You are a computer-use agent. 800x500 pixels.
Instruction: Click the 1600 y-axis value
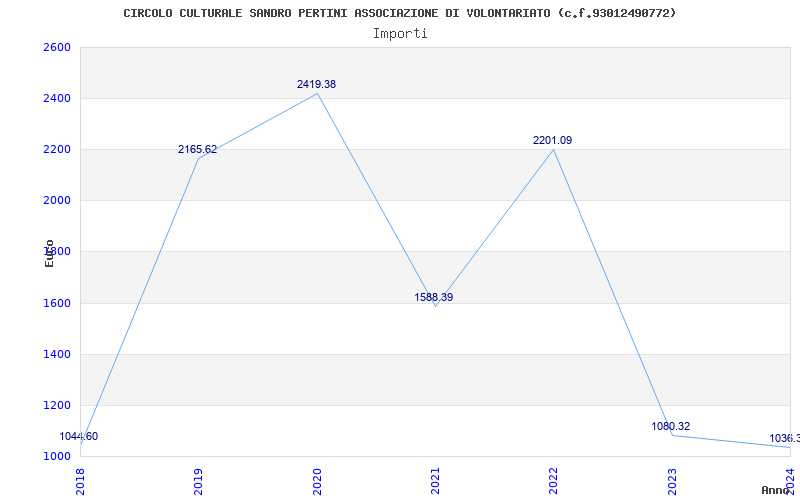click(57, 304)
